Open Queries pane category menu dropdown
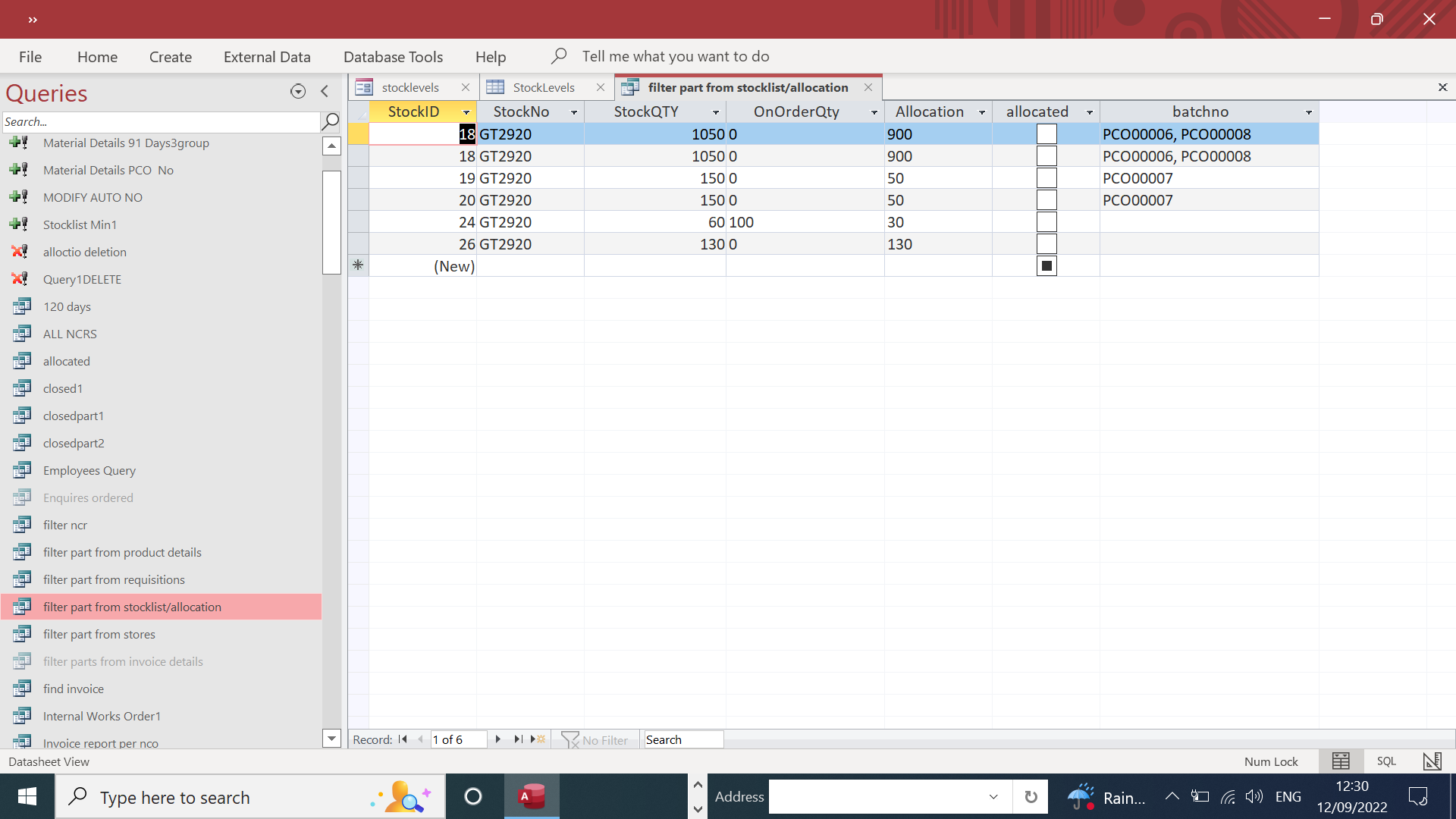 (x=298, y=92)
